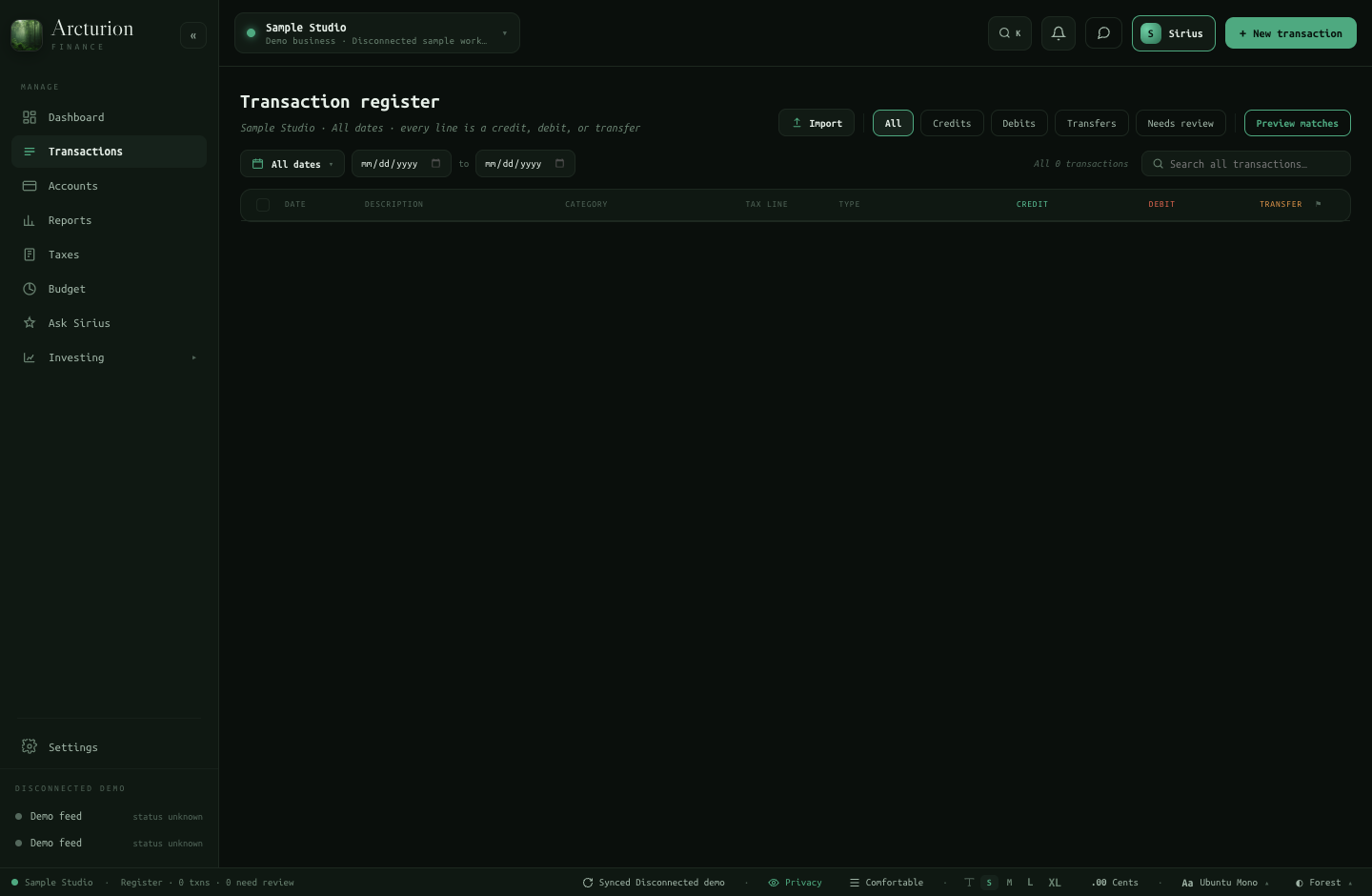The width and height of the screenshot is (1372, 896).
Task: Filter by Needs review
Action: pos(1180,123)
